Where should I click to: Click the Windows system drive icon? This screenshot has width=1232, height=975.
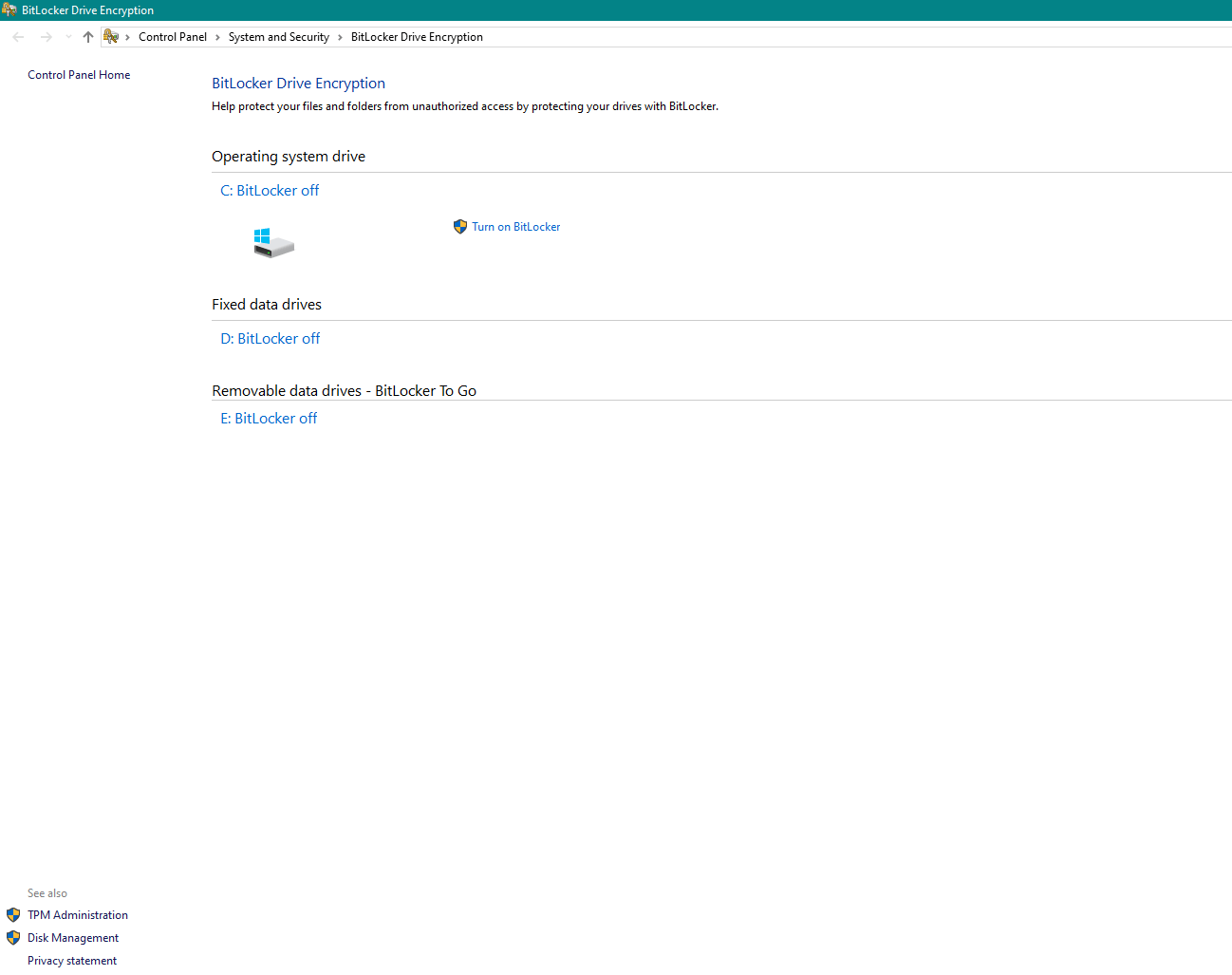[x=273, y=242]
